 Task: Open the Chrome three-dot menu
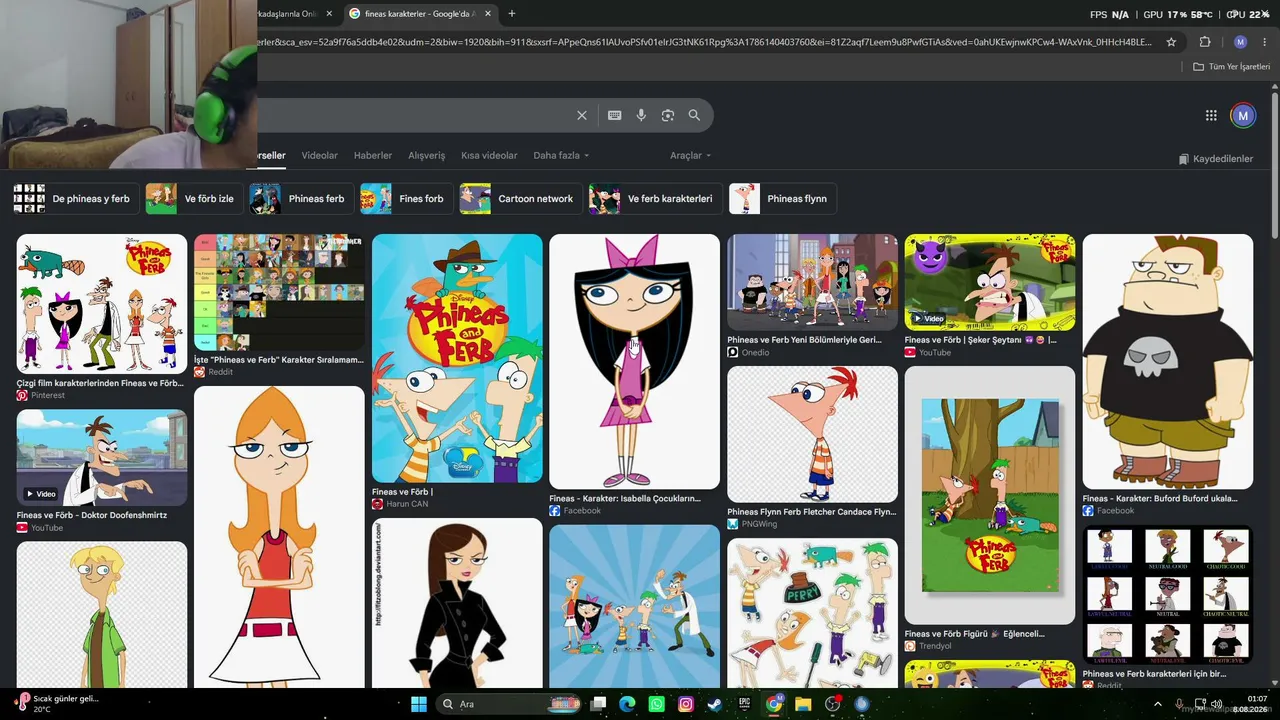[x=1265, y=42]
